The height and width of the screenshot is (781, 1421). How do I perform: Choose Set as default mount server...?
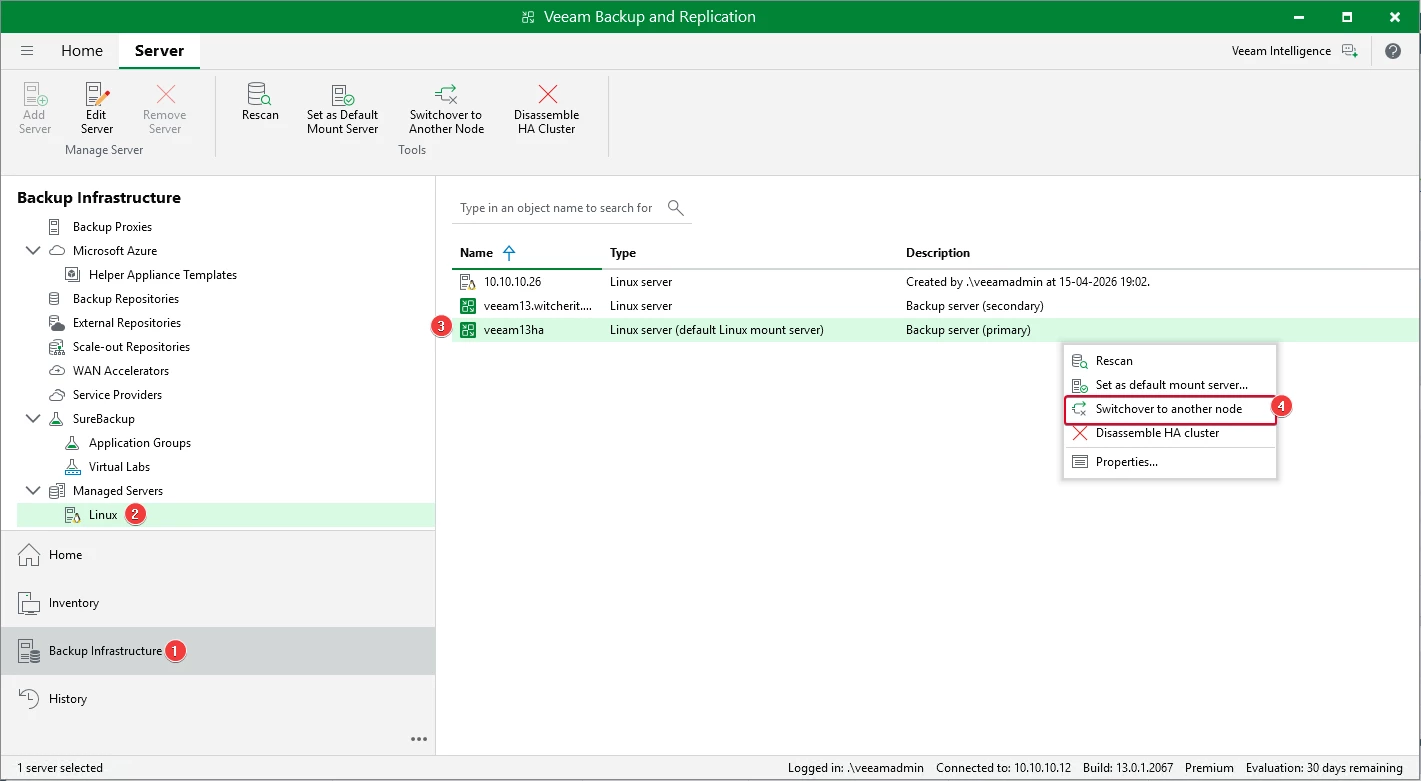click(1170, 385)
